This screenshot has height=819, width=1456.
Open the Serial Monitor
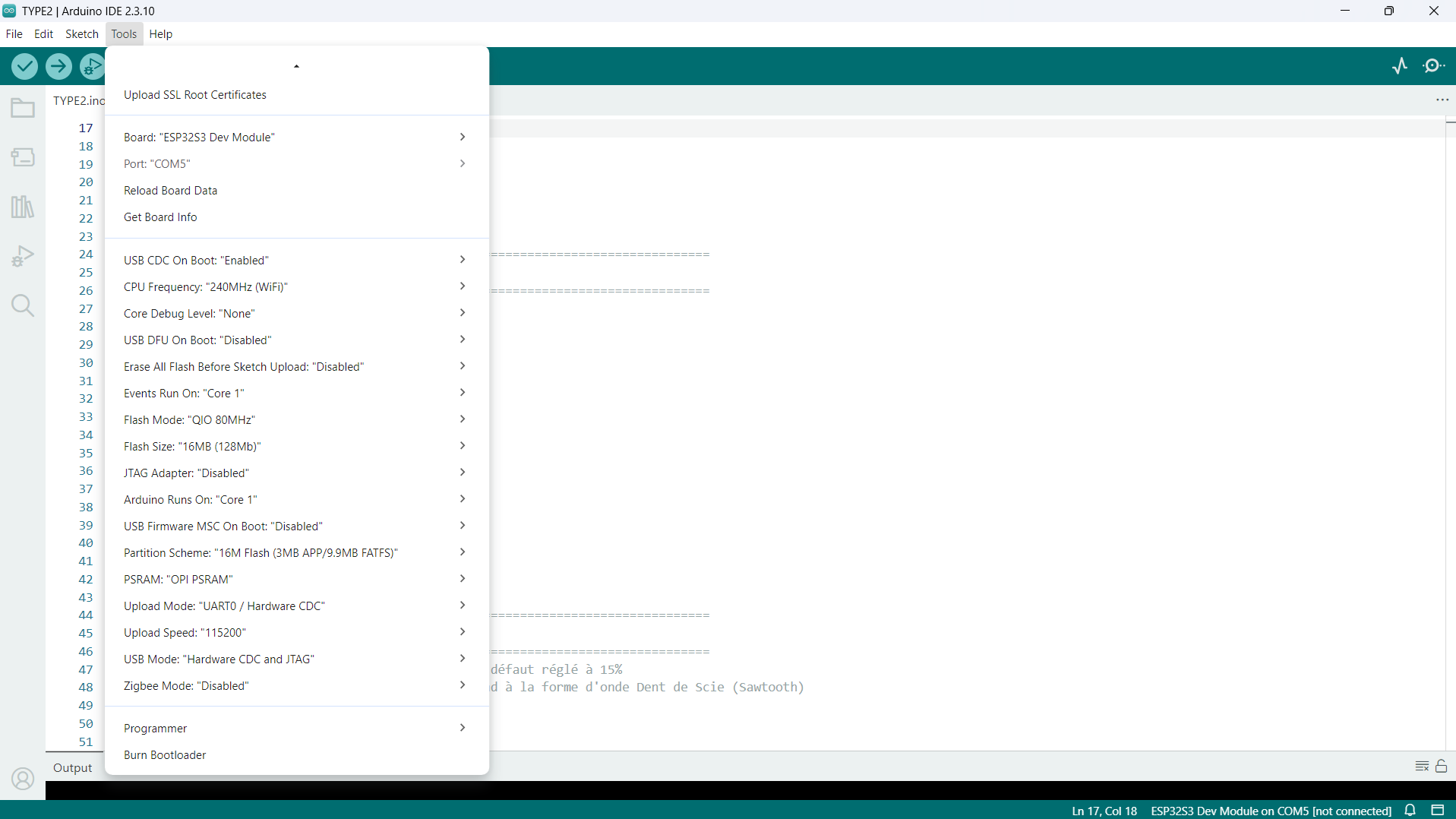click(1434, 66)
